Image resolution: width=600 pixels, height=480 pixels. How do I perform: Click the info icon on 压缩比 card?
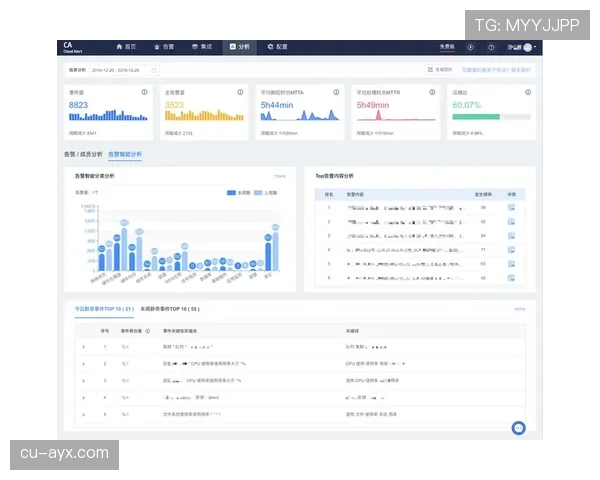(529, 92)
